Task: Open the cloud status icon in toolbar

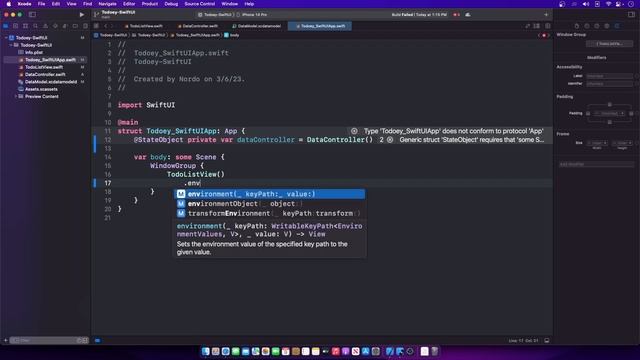Action: (x=468, y=15)
